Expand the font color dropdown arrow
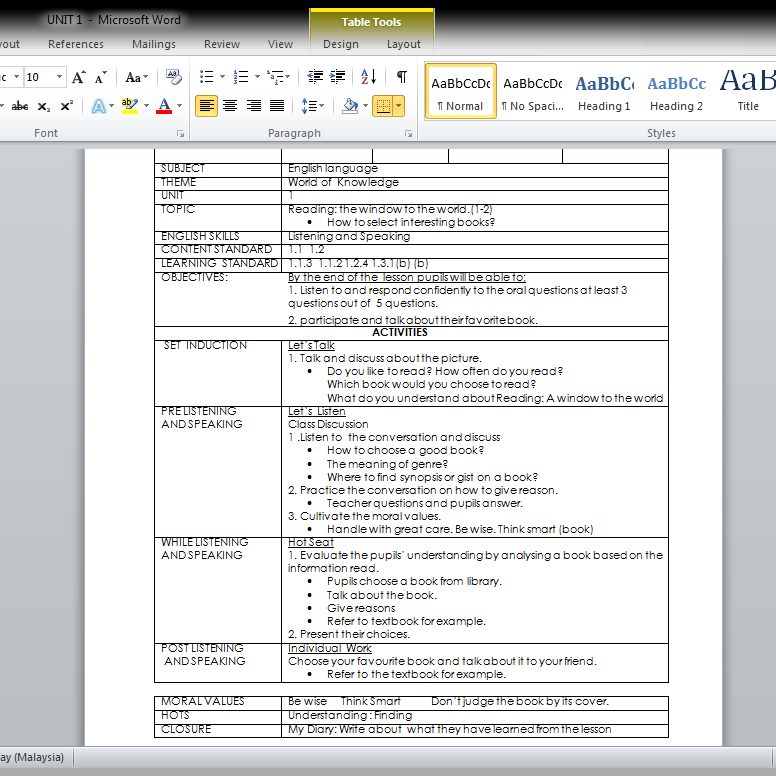Image resolution: width=776 pixels, height=776 pixels. pyautogui.click(x=179, y=106)
